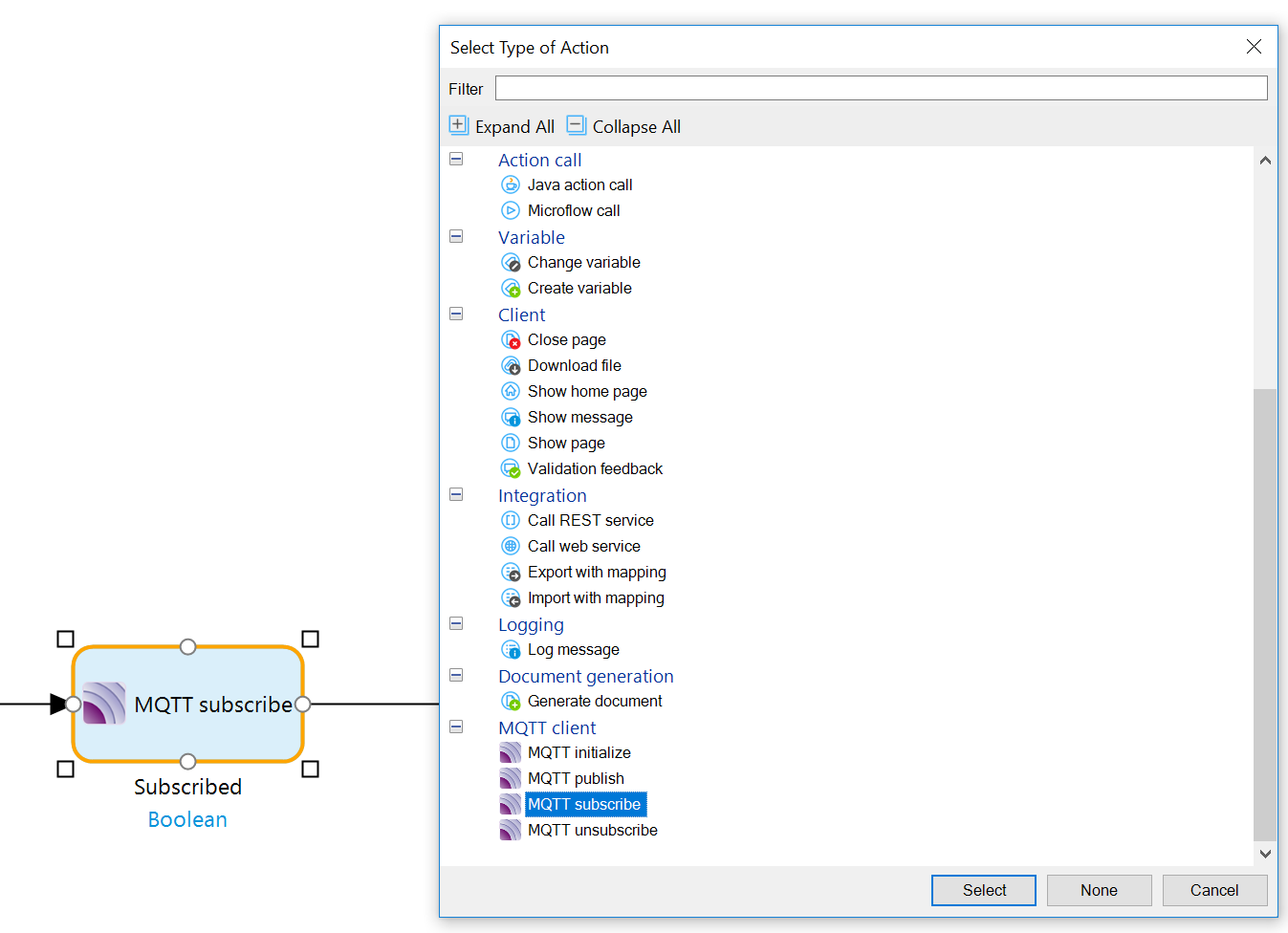Viewport: 1288px width, 933px height.
Task: Click the Import with mapping icon
Action: click(512, 597)
